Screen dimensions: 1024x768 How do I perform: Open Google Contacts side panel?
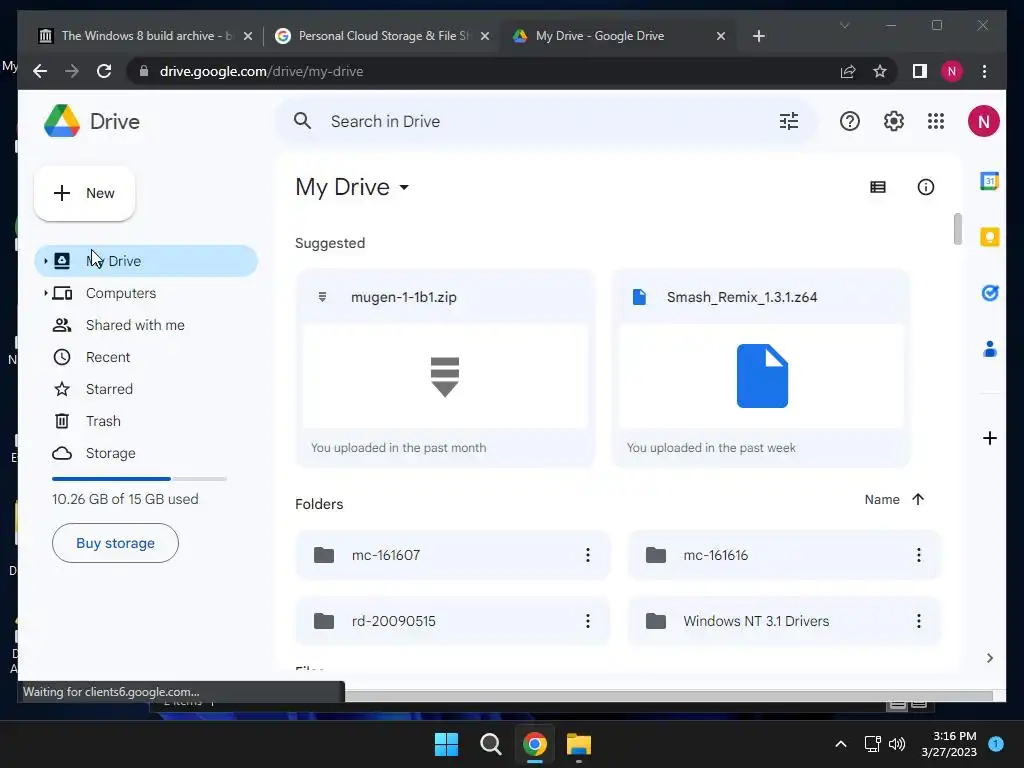click(x=989, y=349)
